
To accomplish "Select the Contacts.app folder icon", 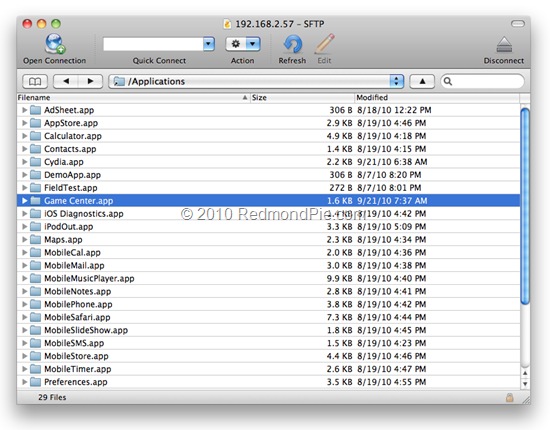I will click(35, 149).
